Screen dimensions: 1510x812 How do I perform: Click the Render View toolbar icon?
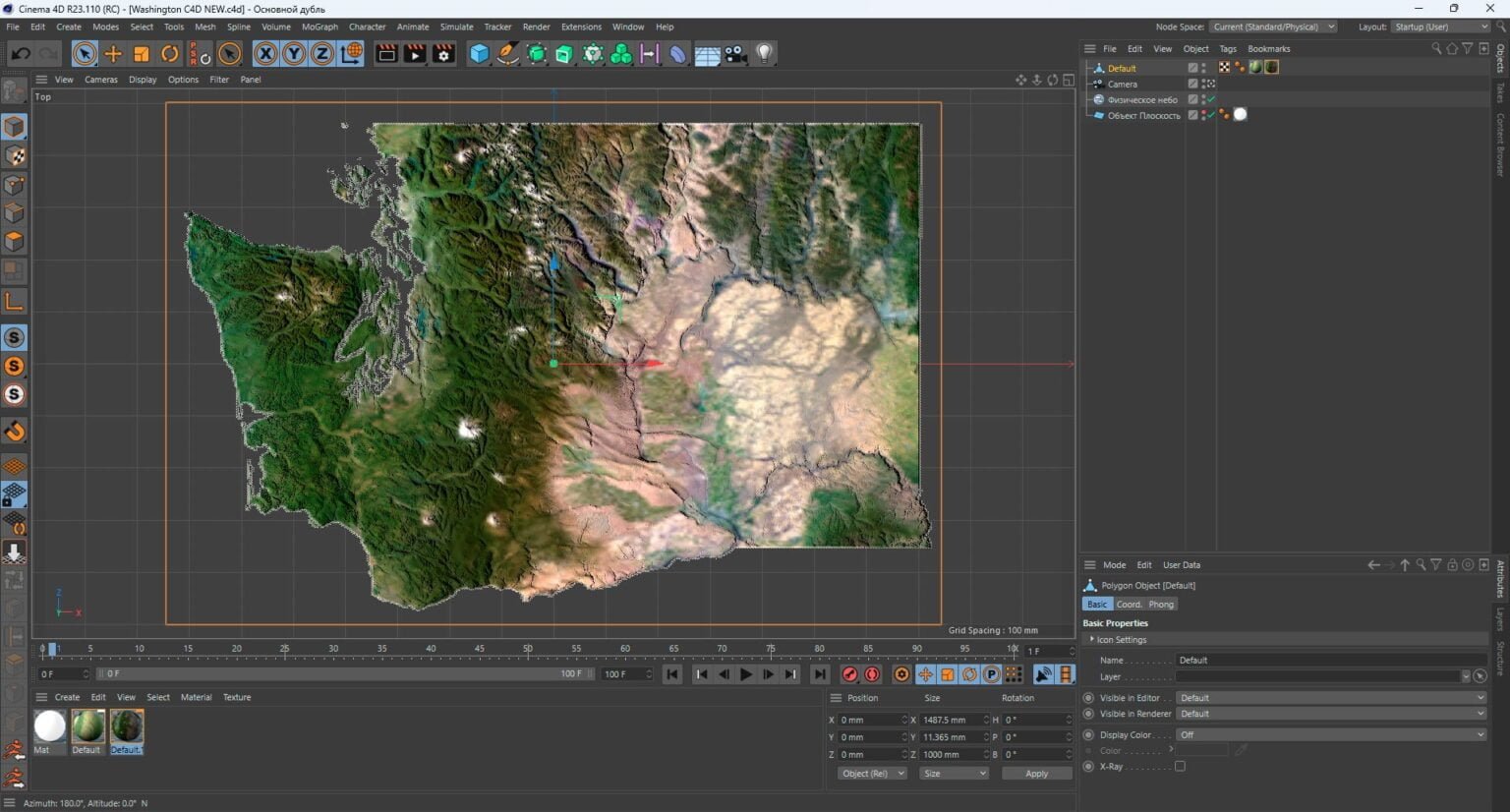click(x=385, y=54)
